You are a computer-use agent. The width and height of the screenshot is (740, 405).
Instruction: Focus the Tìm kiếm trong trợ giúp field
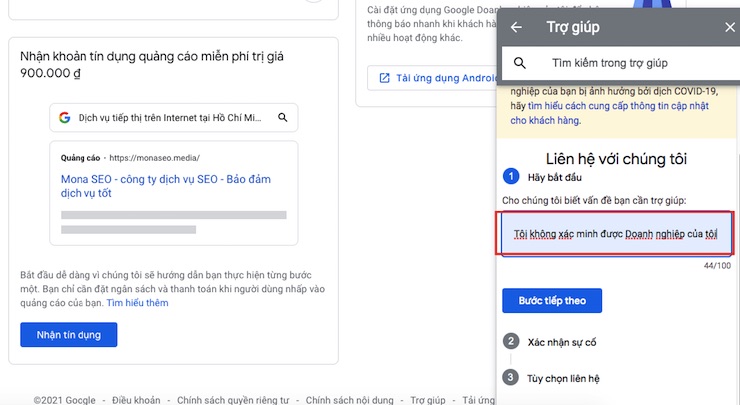pos(621,63)
